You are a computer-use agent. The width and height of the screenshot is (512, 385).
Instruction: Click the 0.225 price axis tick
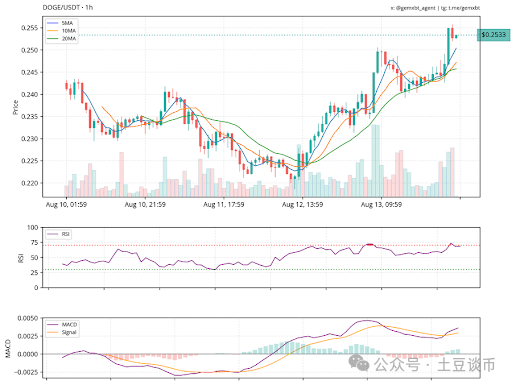point(30,161)
